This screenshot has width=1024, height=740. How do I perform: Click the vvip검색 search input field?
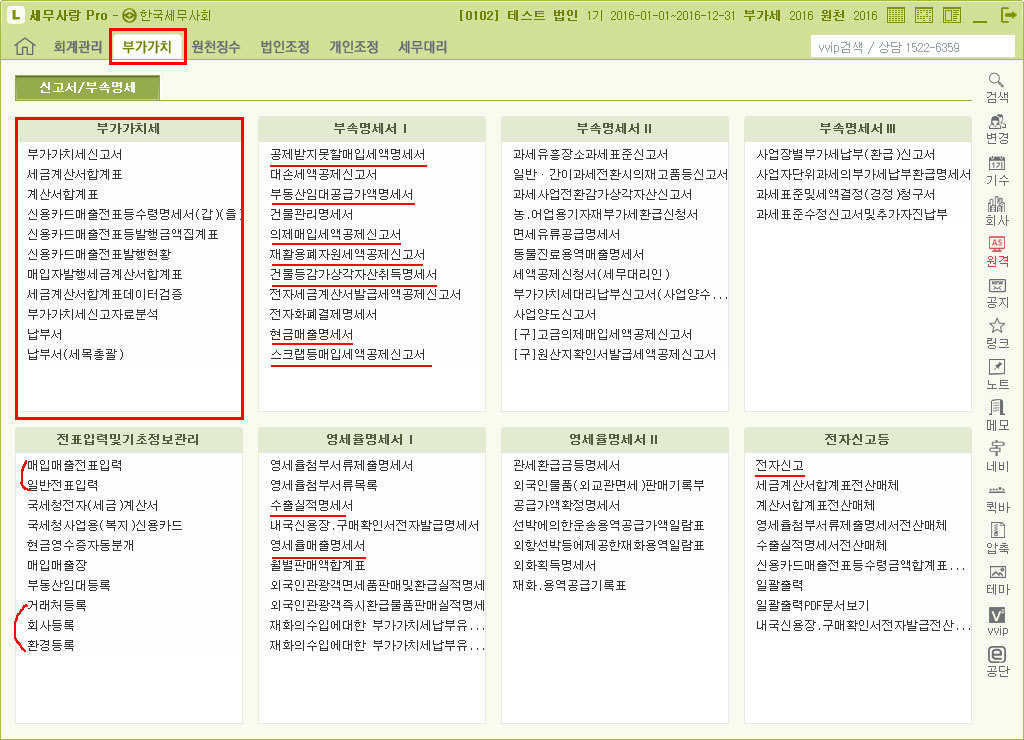click(912, 47)
